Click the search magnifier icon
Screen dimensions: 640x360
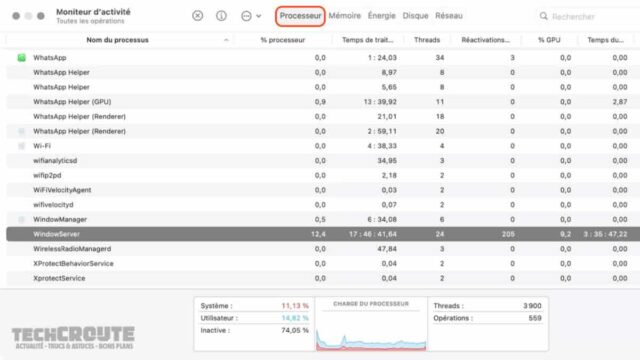tap(543, 16)
